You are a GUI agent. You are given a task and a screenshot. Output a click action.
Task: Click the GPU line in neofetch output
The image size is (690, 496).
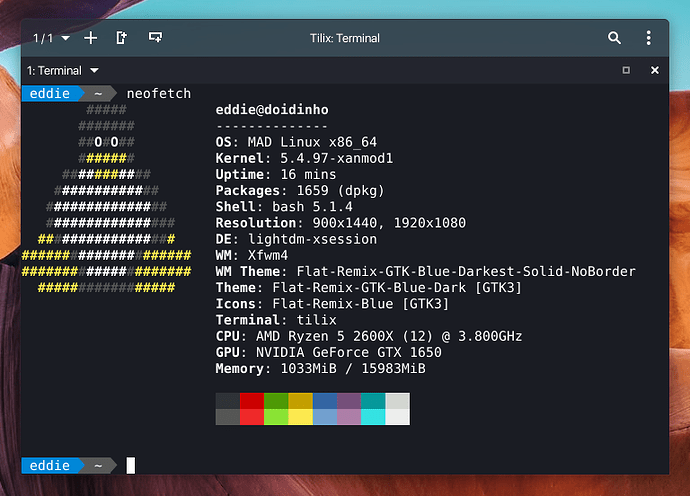[328, 352]
